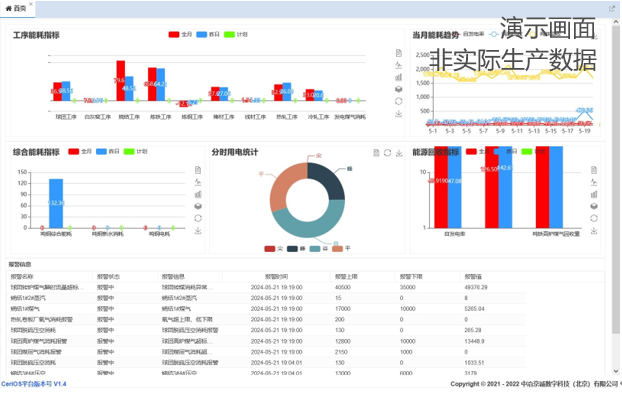Sort by 报警信息 column header
Image resolution: width=622 pixels, height=394 pixels.
click(173, 277)
